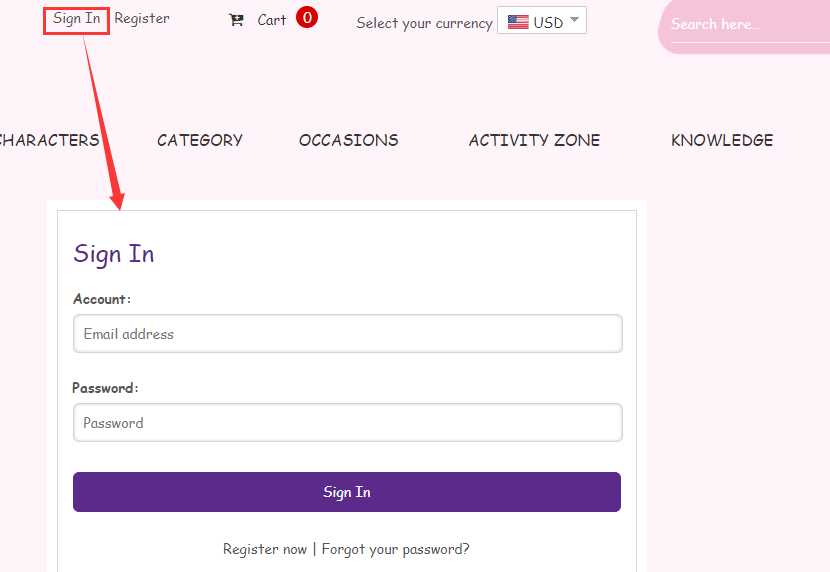Viewport: 830px width, 572px height.
Task: Click the 'Select your currency' label
Action: pyautogui.click(x=424, y=23)
